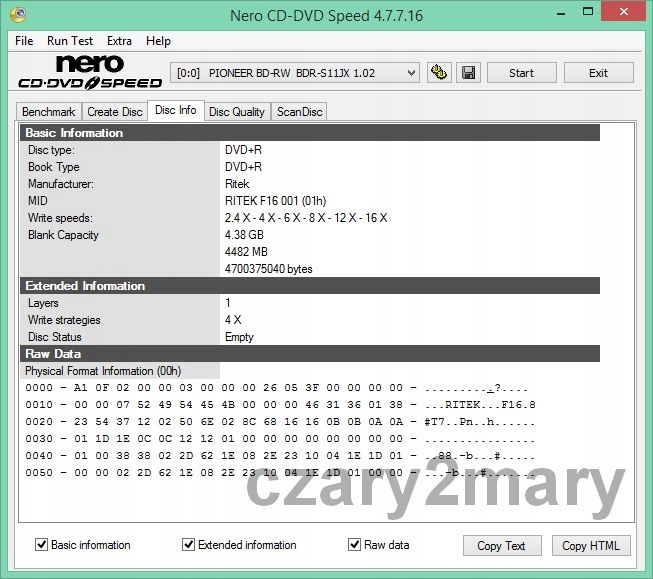This screenshot has width=653, height=579.
Task: Click the Raw Data section header
Action: [x=310, y=354]
